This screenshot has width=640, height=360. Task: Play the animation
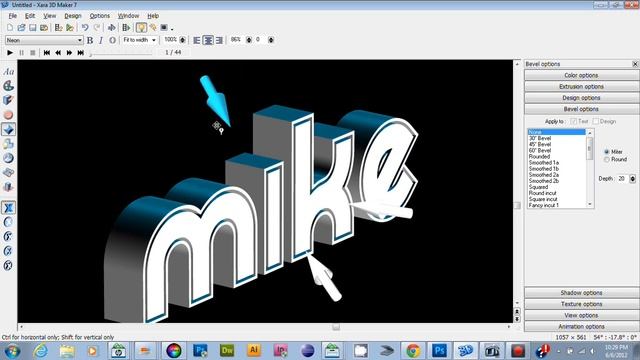(10, 53)
